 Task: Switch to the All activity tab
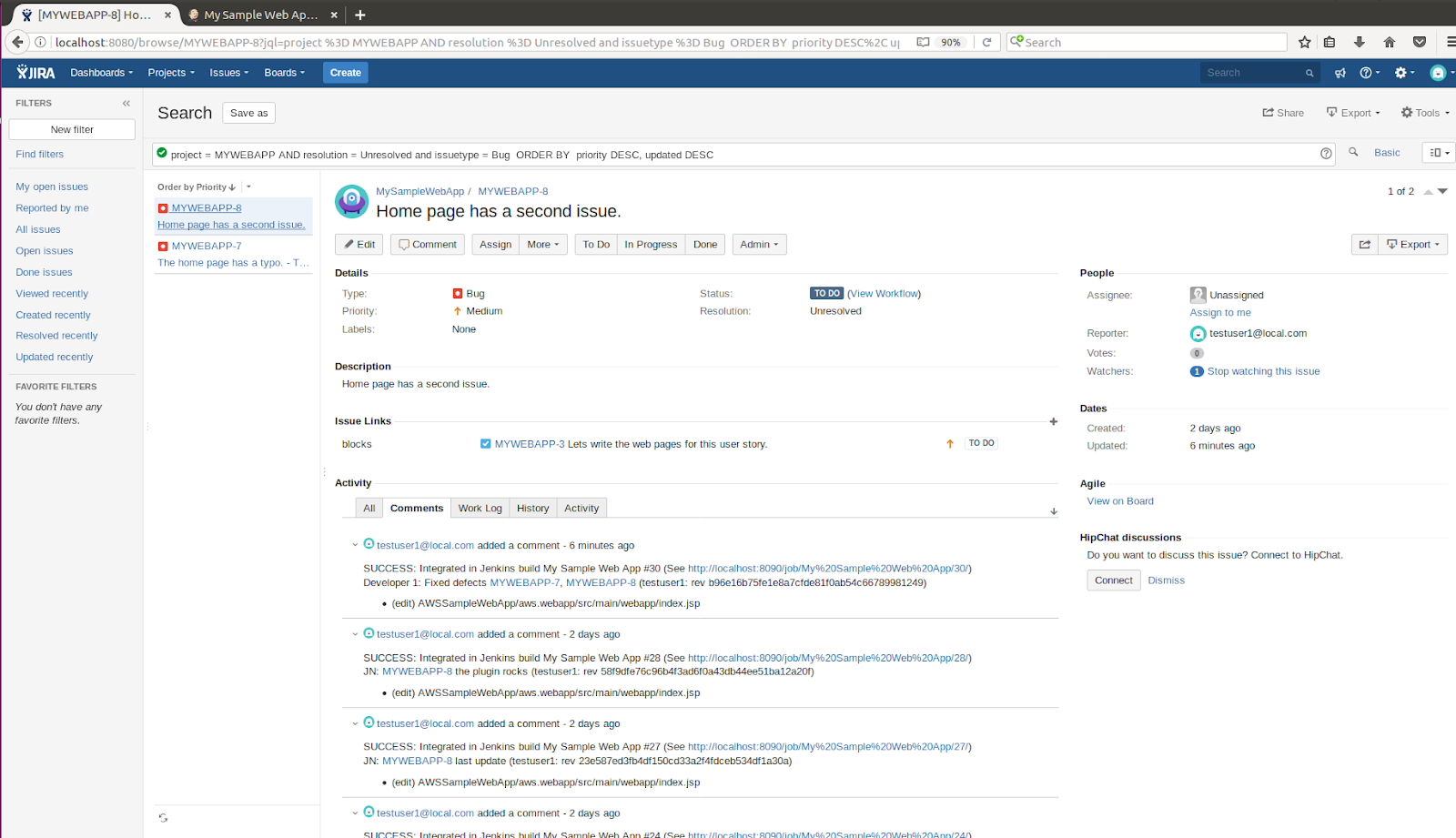point(369,509)
